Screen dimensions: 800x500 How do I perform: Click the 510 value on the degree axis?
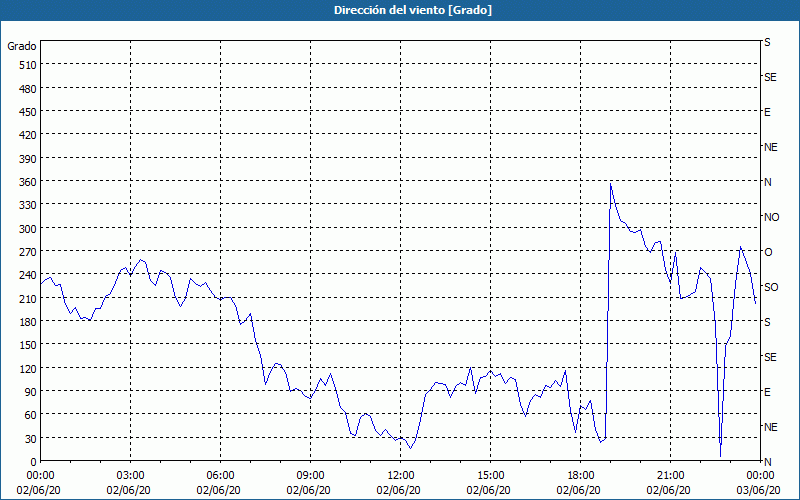(28, 65)
